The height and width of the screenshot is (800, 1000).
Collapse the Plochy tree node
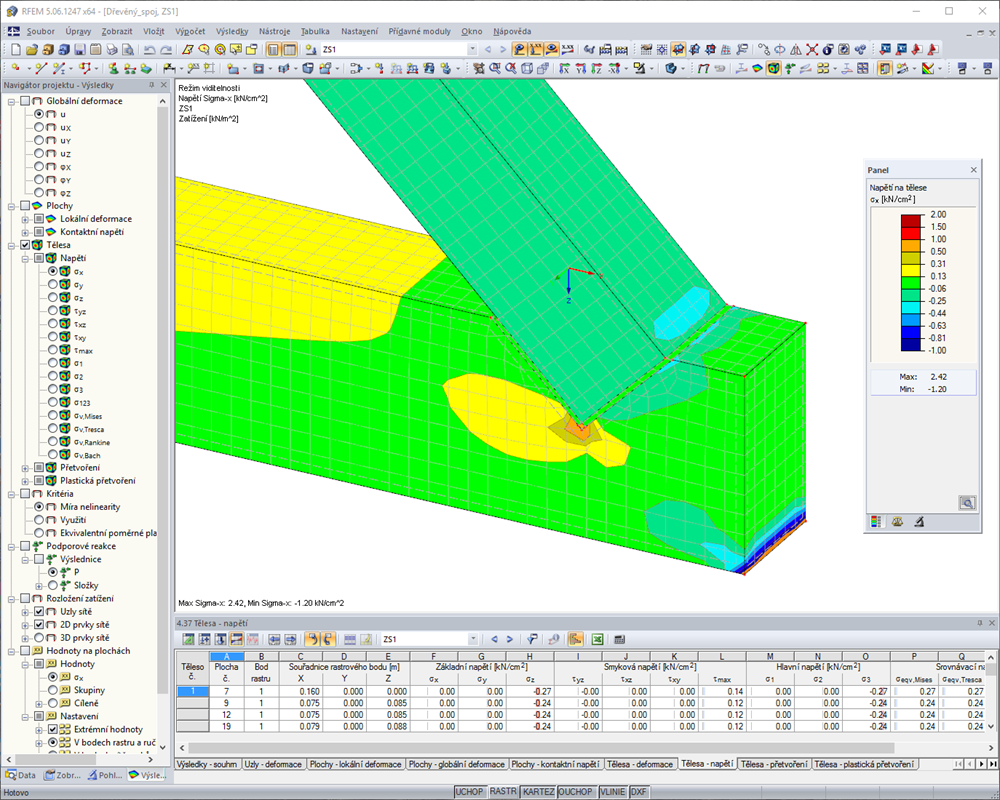pos(11,205)
